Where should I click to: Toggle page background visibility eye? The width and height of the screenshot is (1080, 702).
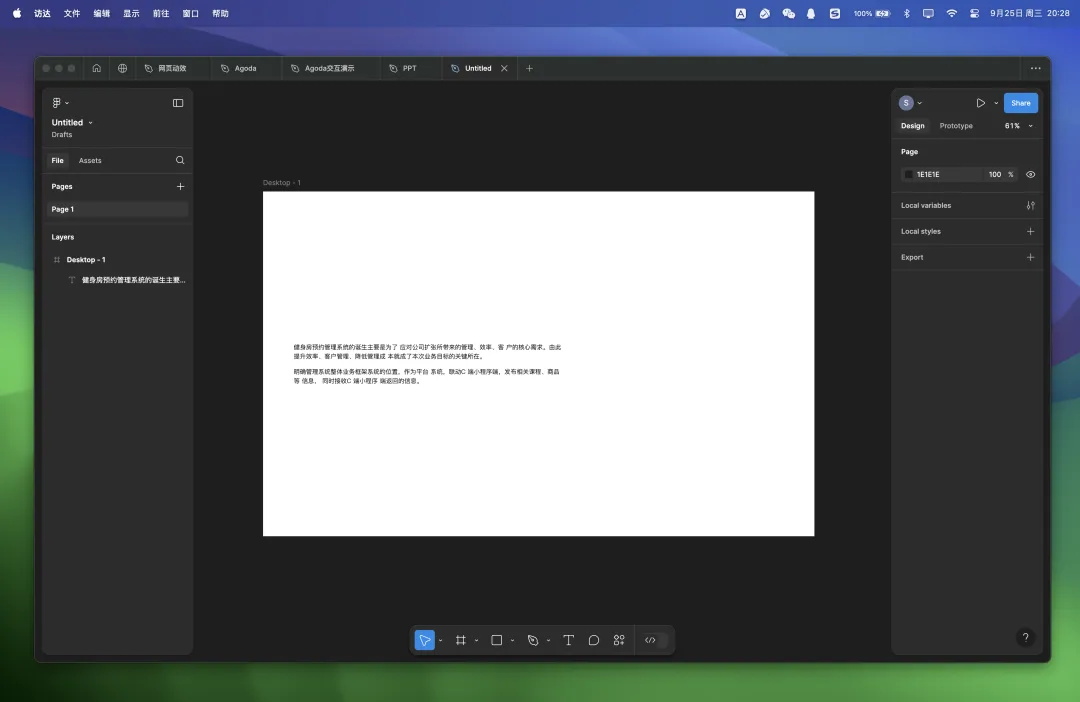point(1030,174)
